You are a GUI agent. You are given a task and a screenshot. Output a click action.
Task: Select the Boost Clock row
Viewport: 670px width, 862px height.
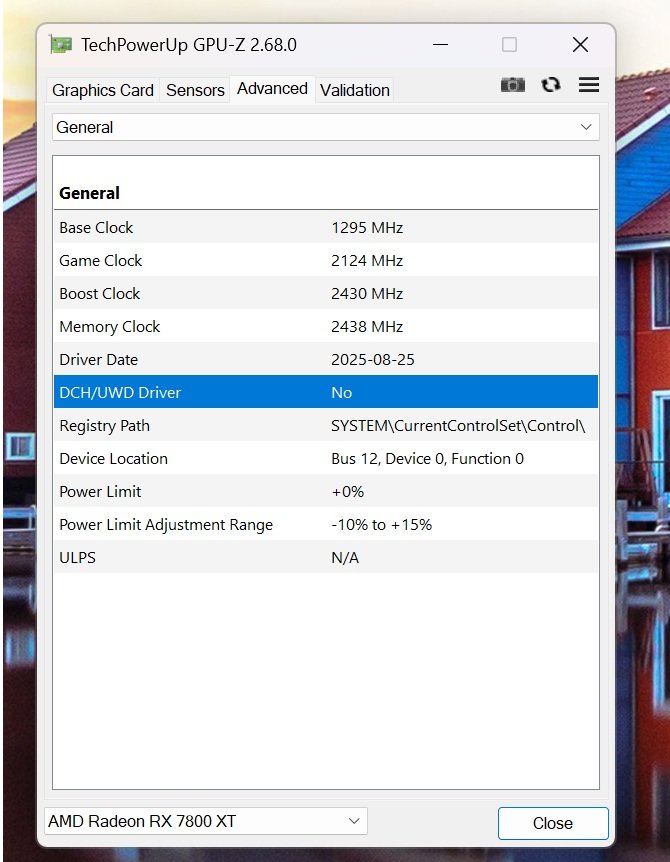click(325, 293)
